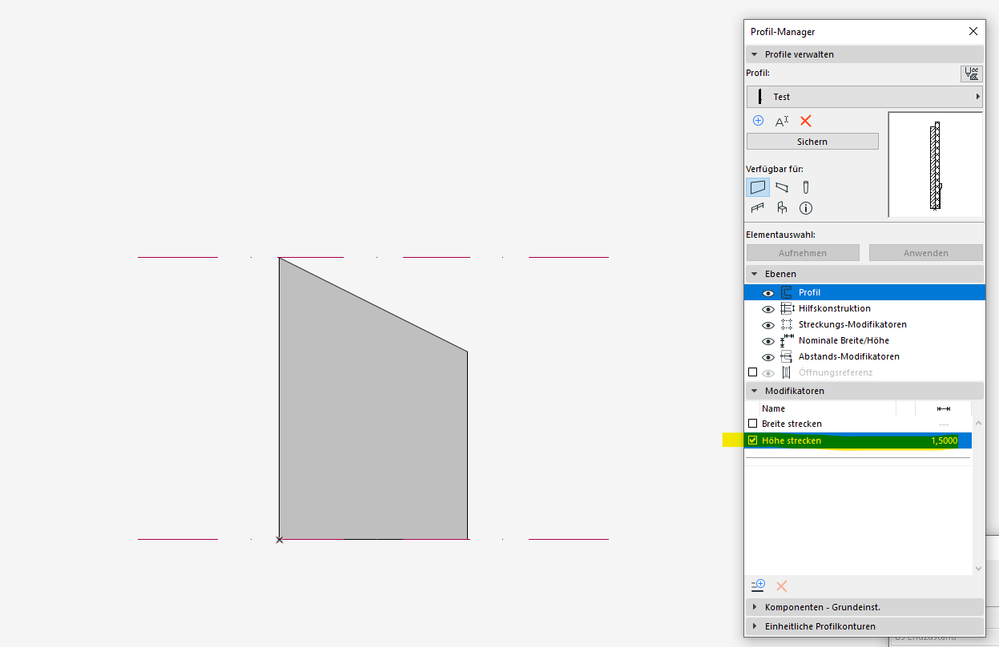Click the origin X marker at polygon corner
The height and width of the screenshot is (647, 999).
pyautogui.click(x=279, y=539)
